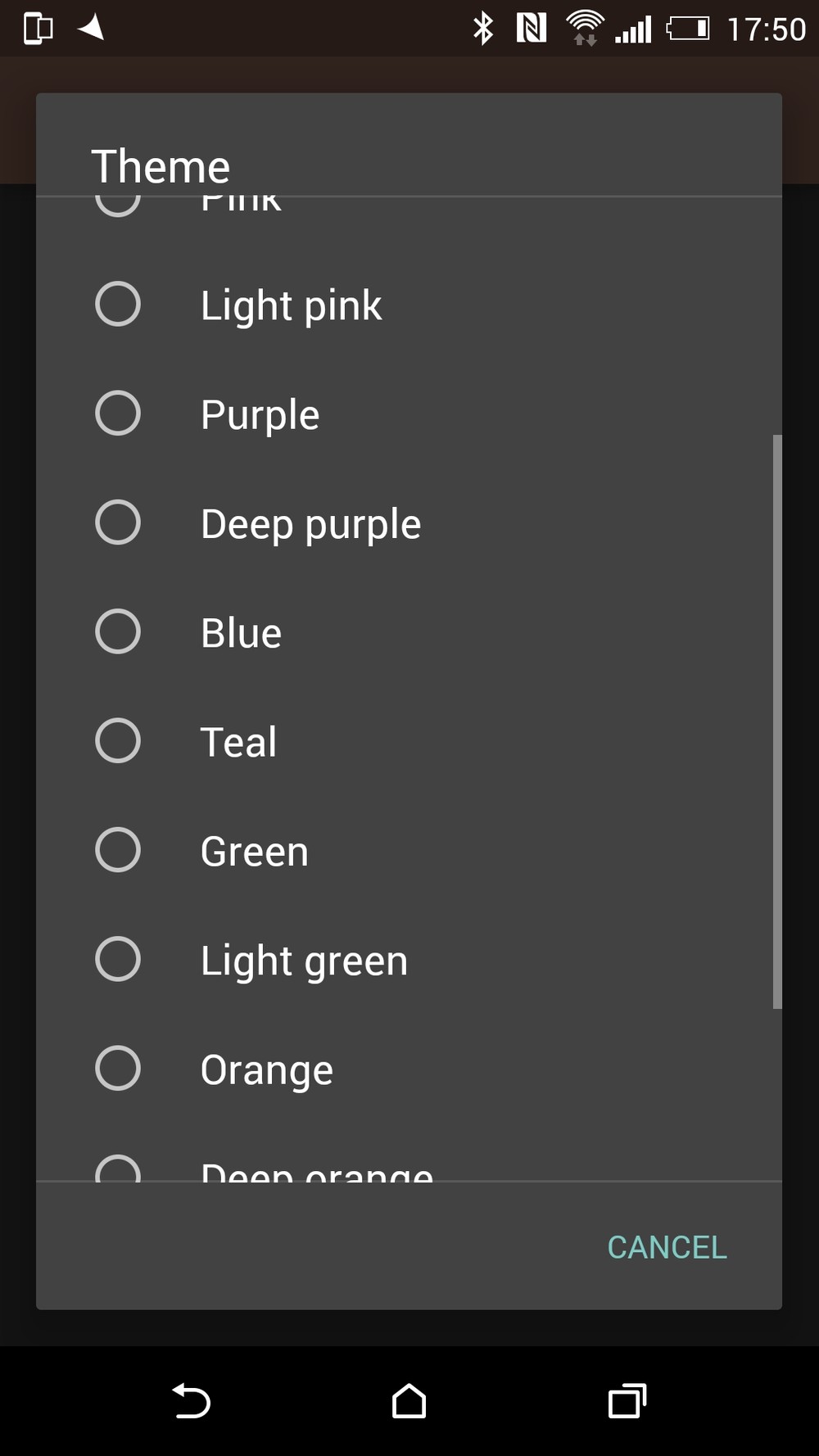Choose the Orange theme radio button
Image resolution: width=819 pixels, height=1456 pixels.
[118, 1069]
